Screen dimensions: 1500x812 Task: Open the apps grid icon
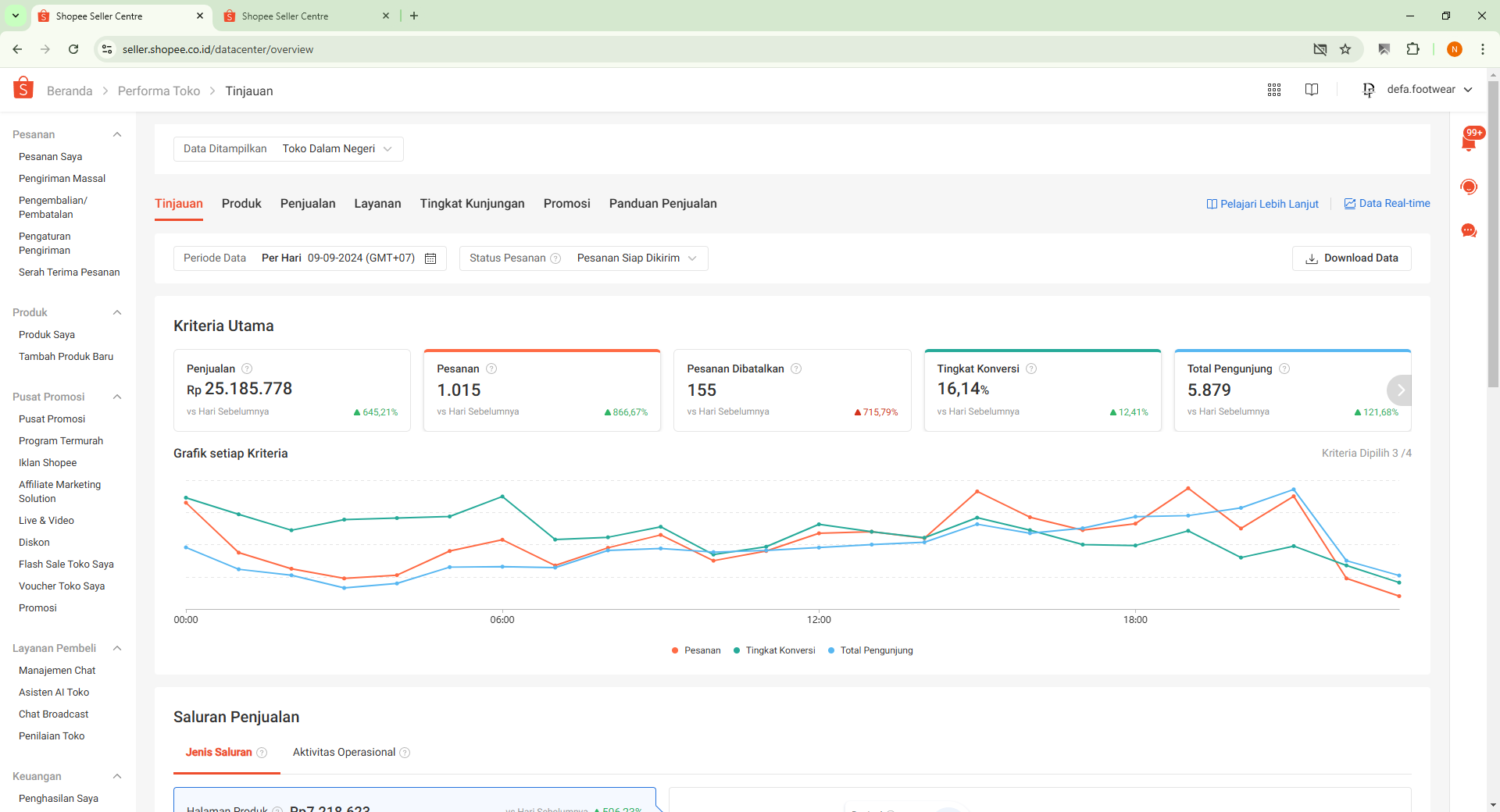click(1274, 90)
